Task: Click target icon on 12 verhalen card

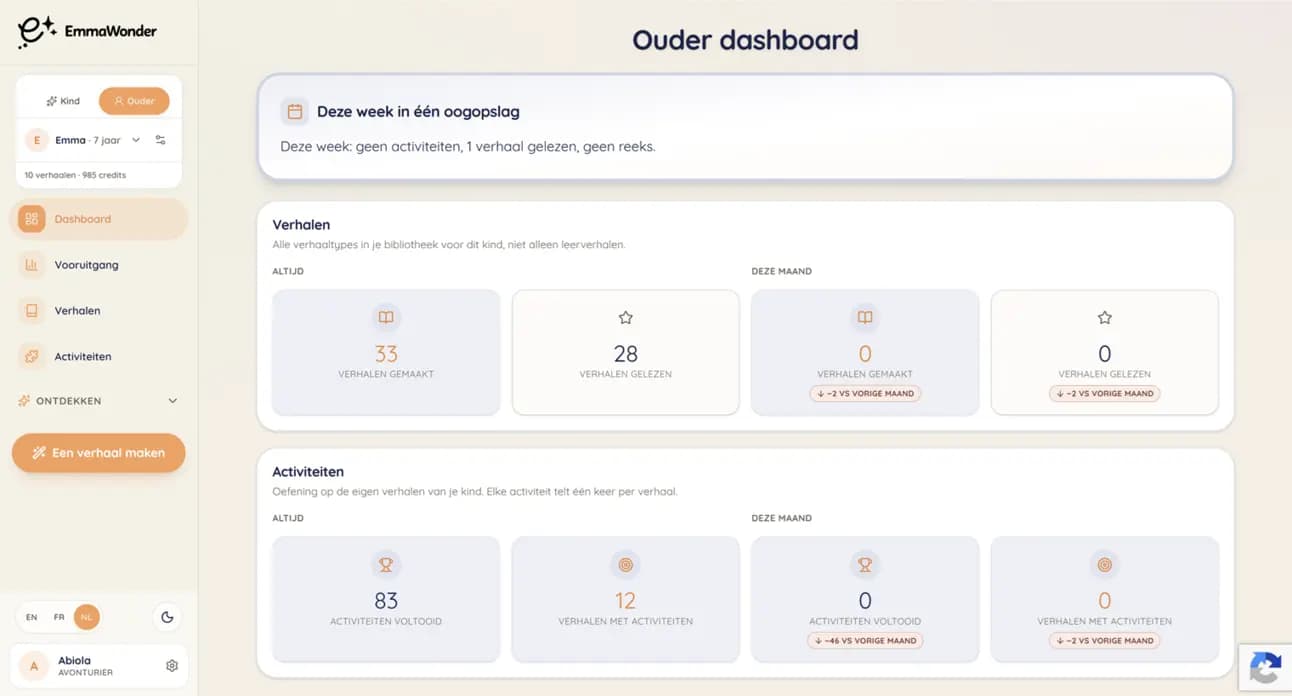Action: point(626,565)
